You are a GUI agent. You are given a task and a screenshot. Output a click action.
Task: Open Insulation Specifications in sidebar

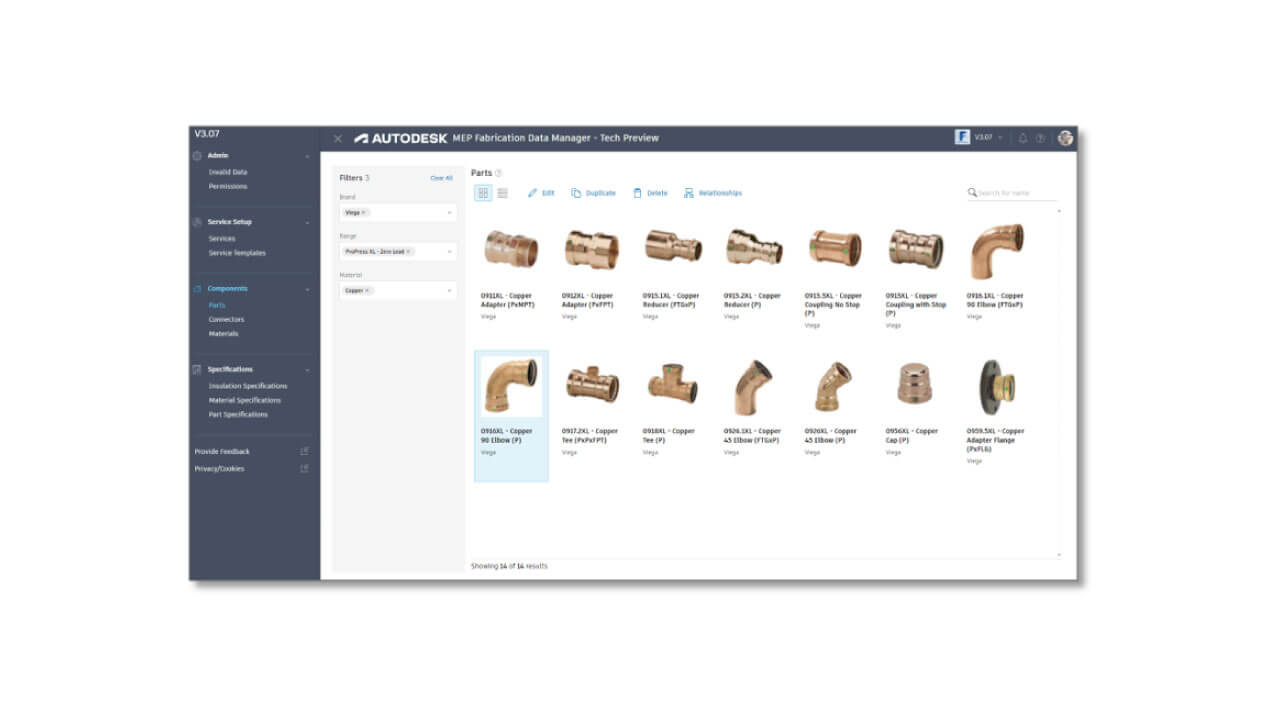[248, 386]
